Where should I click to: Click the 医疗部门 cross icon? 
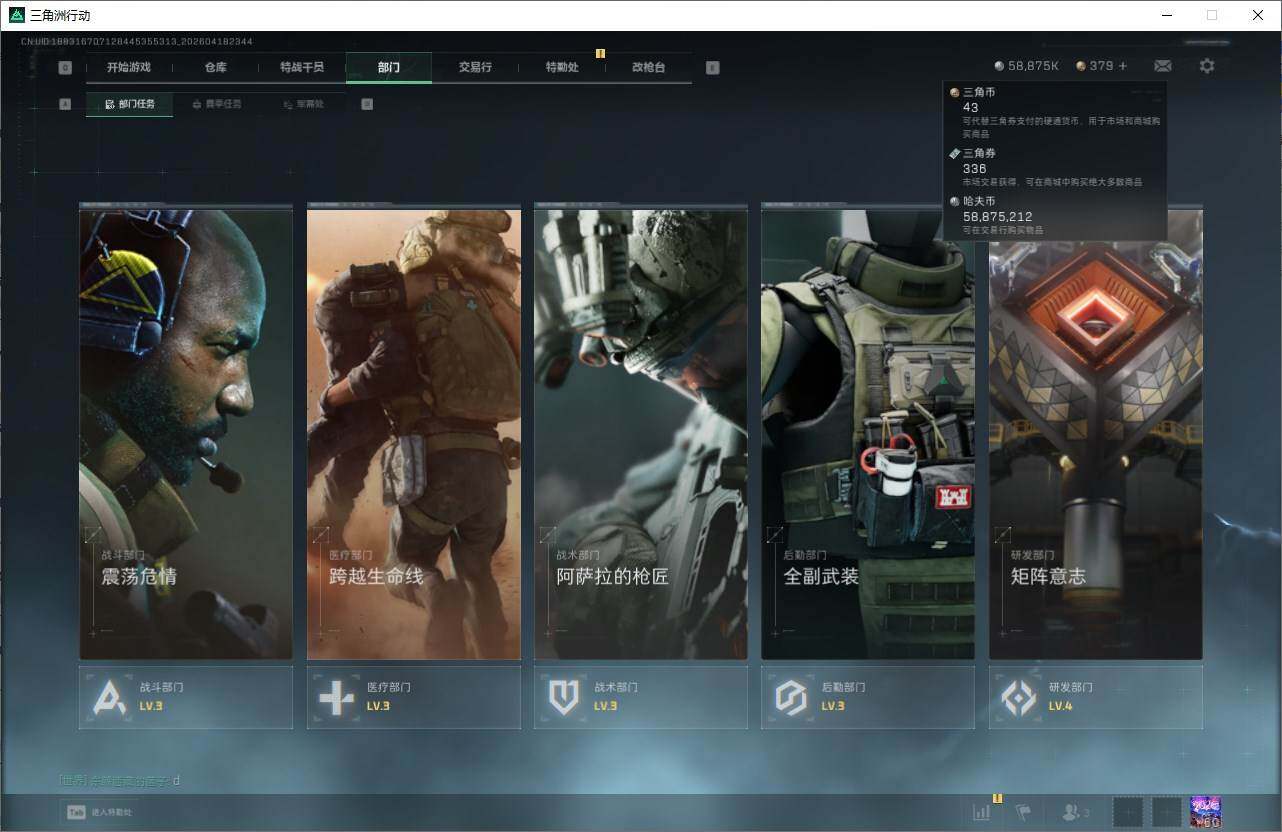point(336,697)
